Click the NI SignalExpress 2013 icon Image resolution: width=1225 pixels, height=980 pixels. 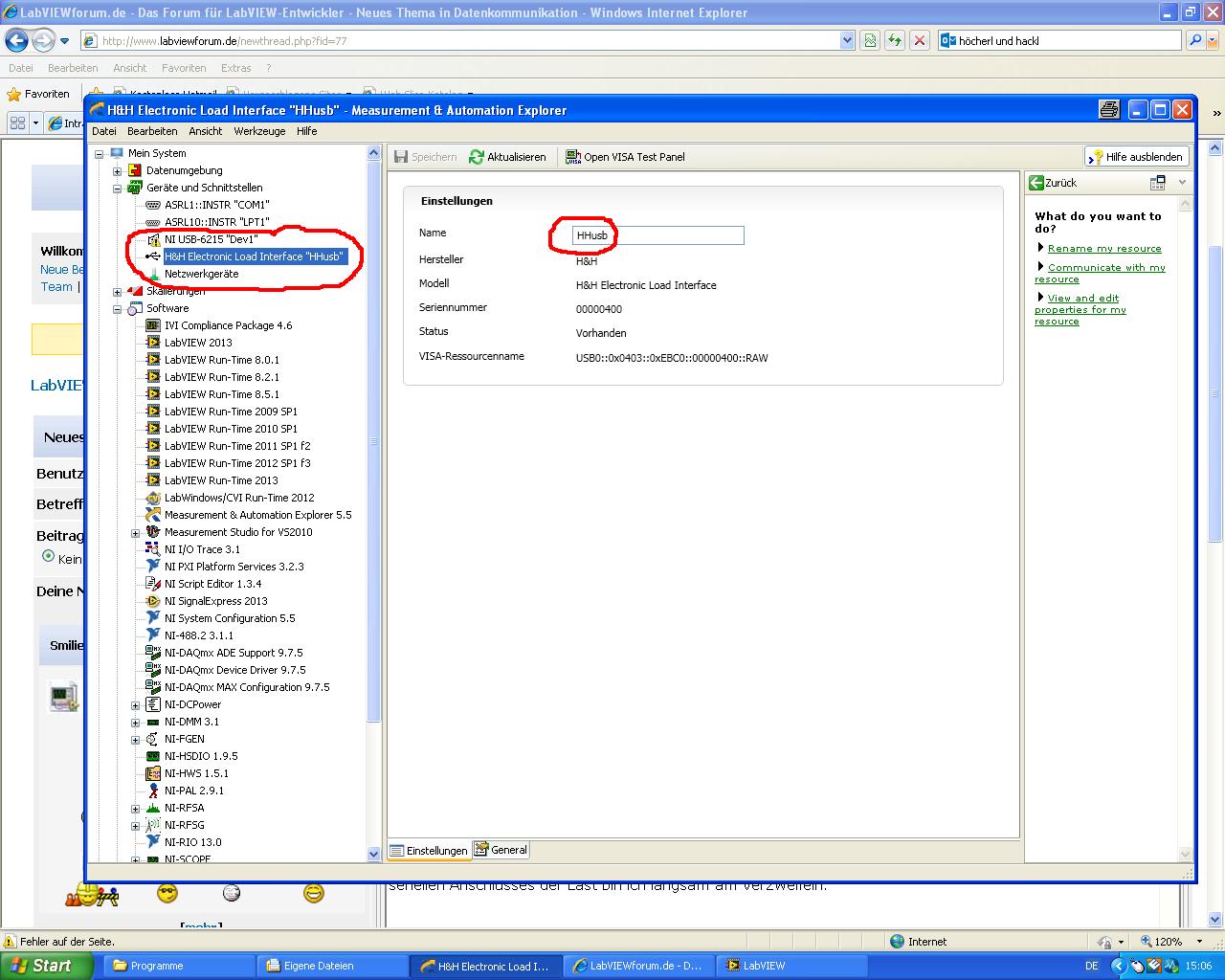pyautogui.click(x=153, y=601)
